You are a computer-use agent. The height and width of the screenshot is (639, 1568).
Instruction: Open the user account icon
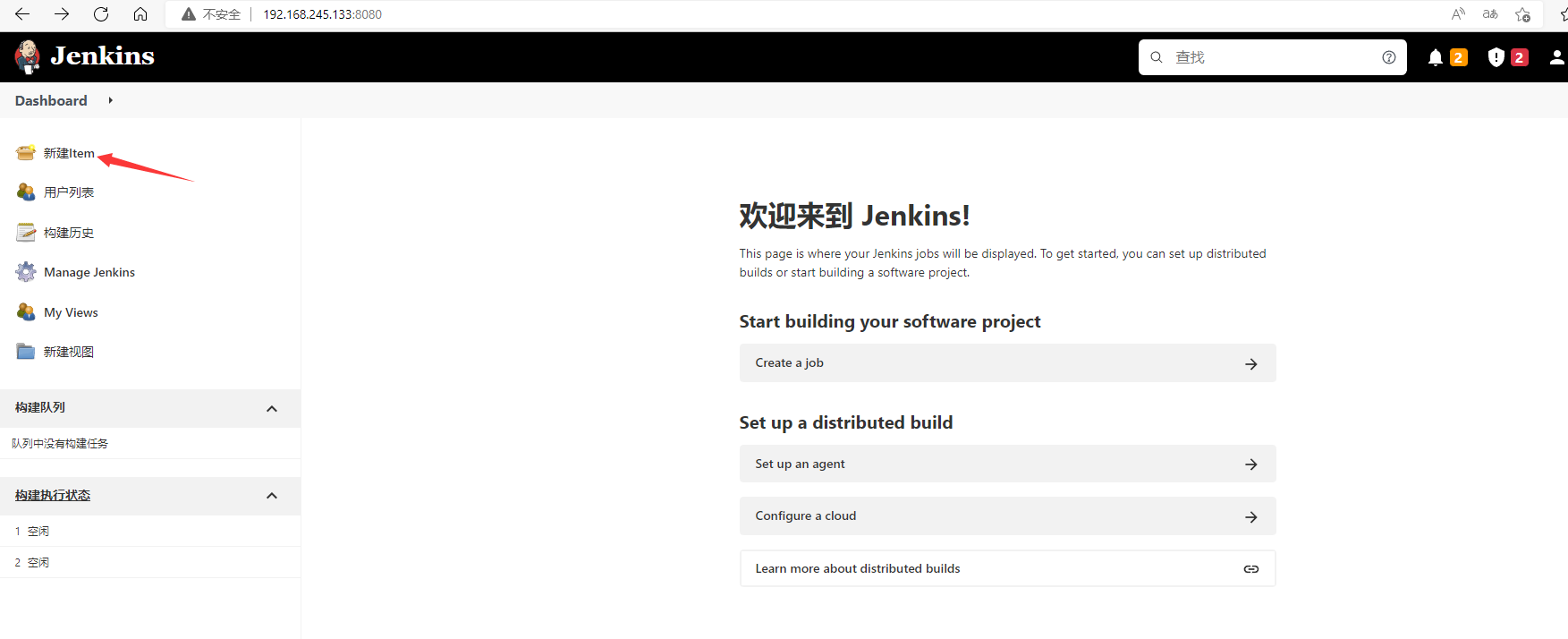[x=1557, y=57]
